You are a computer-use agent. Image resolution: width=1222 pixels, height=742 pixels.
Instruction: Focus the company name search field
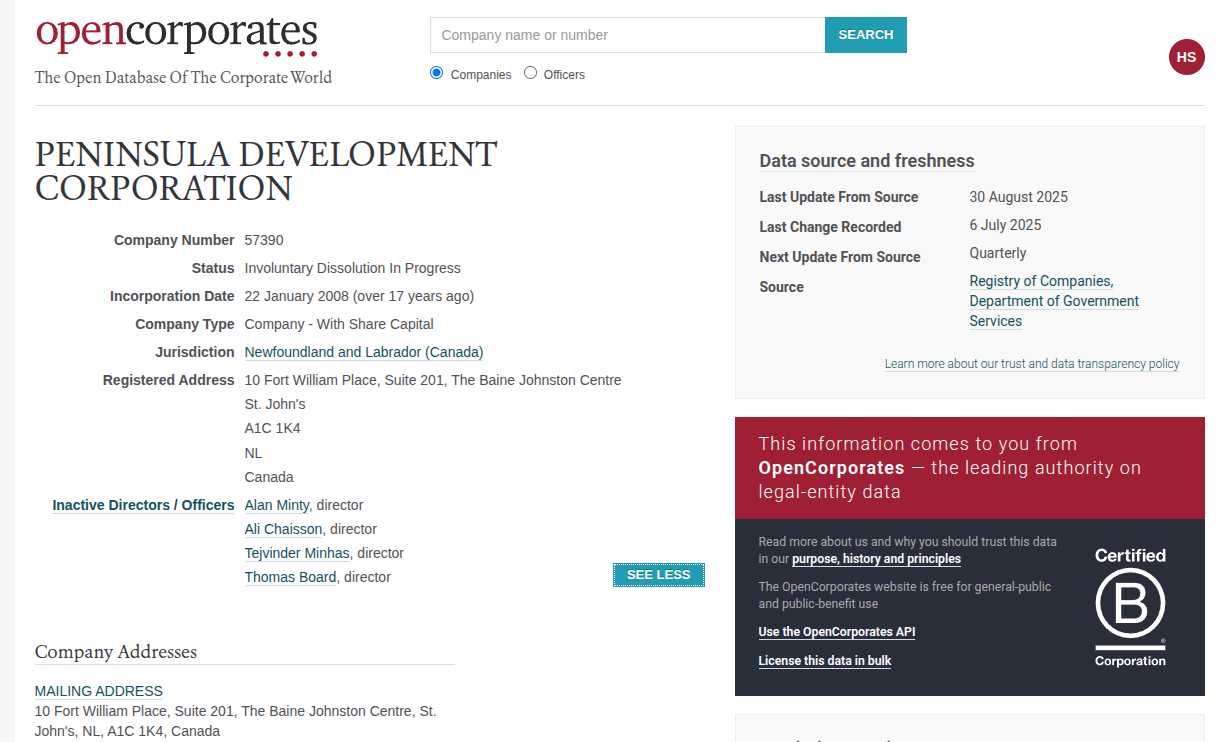coord(627,35)
